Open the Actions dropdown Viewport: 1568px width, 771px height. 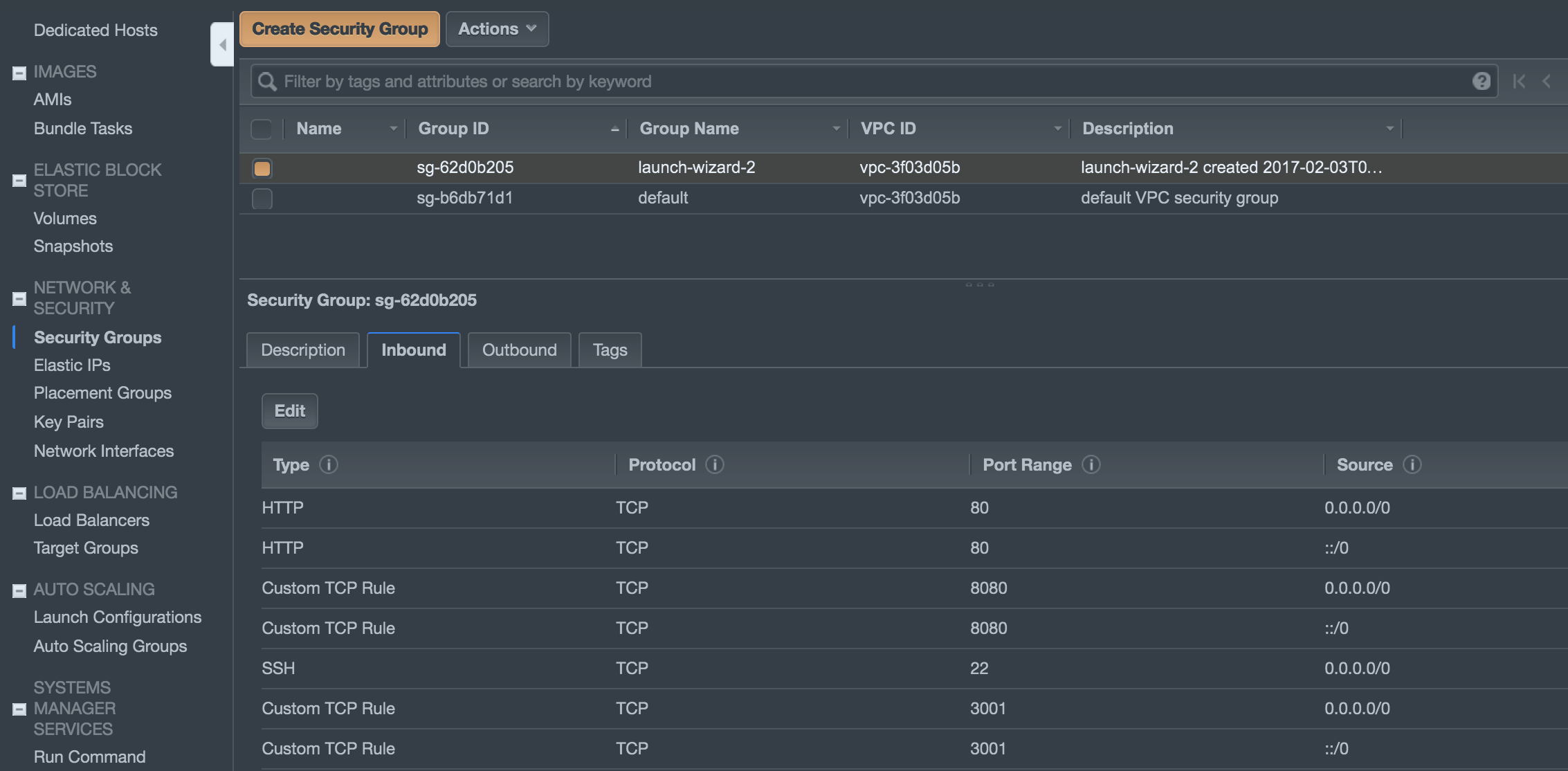click(497, 29)
